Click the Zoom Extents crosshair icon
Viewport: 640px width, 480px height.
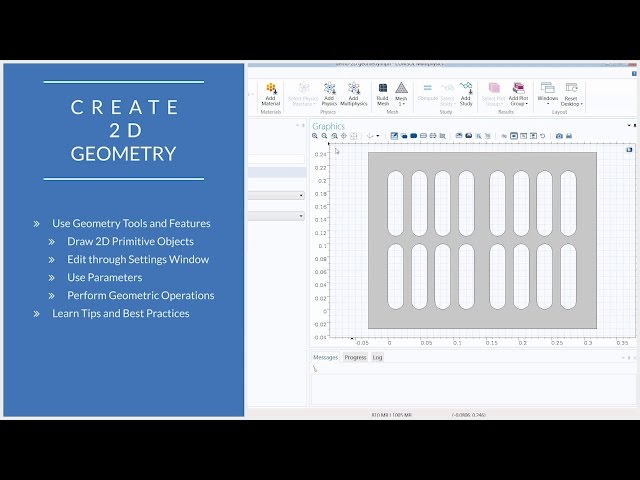(x=344, y=136)
